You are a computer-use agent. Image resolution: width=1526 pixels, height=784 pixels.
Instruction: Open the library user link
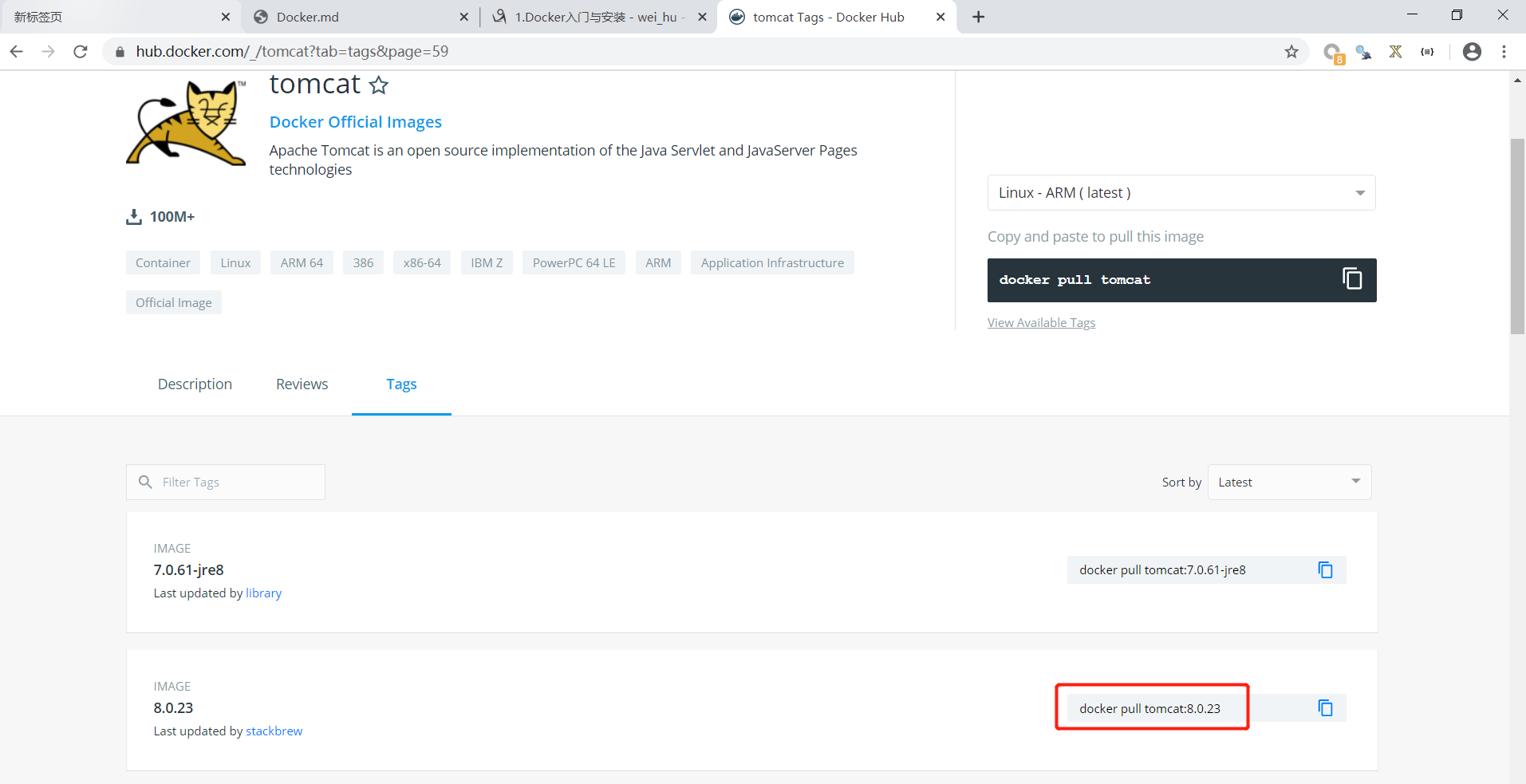tap(263, 593)
